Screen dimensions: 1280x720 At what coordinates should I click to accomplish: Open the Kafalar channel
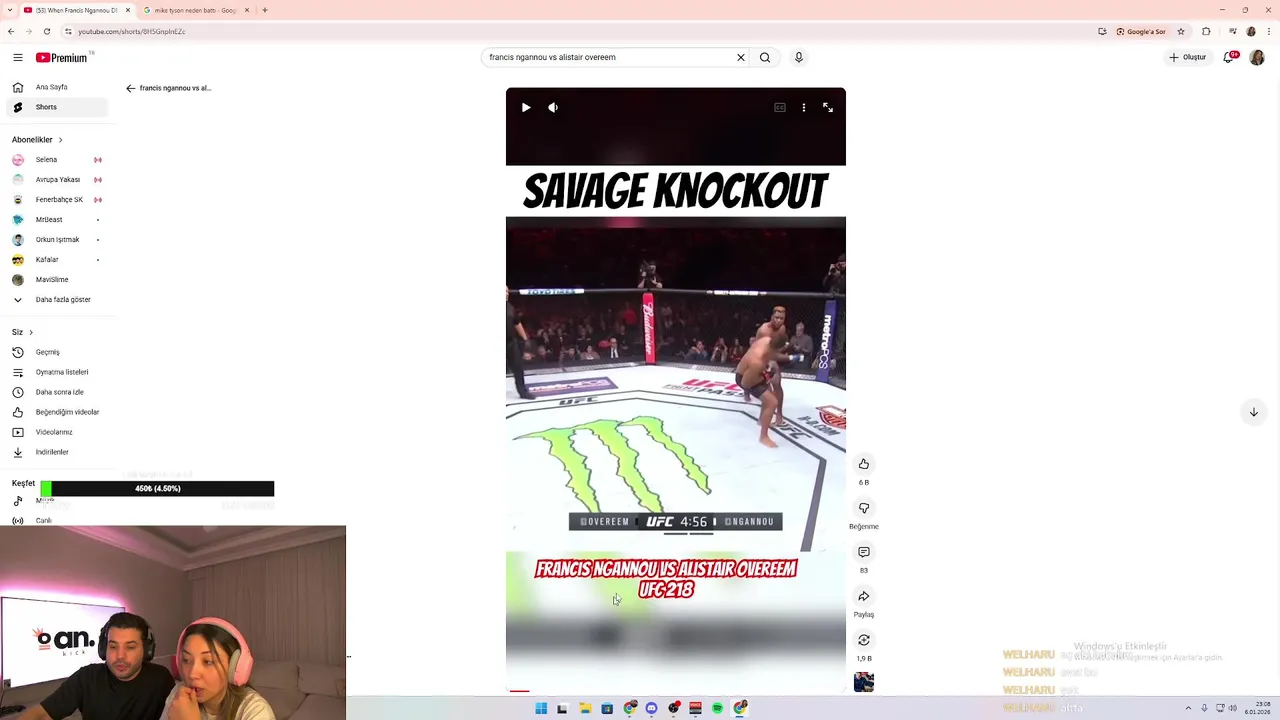coord(55,260)
